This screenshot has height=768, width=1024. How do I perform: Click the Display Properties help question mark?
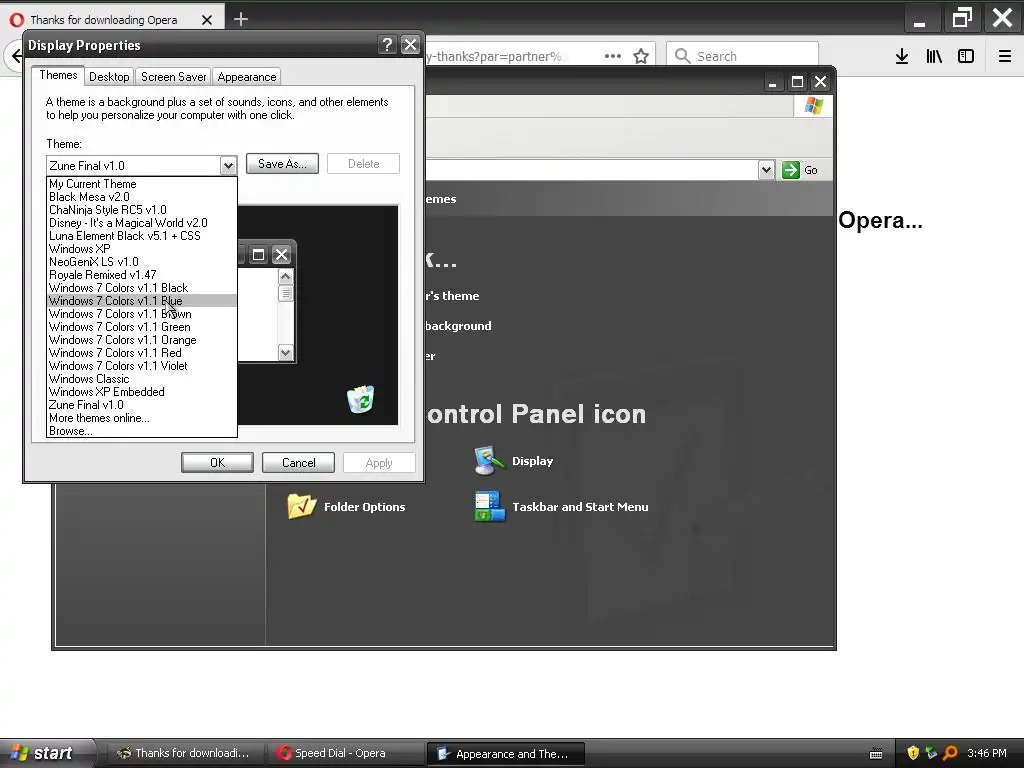click(x=387, y=44)
